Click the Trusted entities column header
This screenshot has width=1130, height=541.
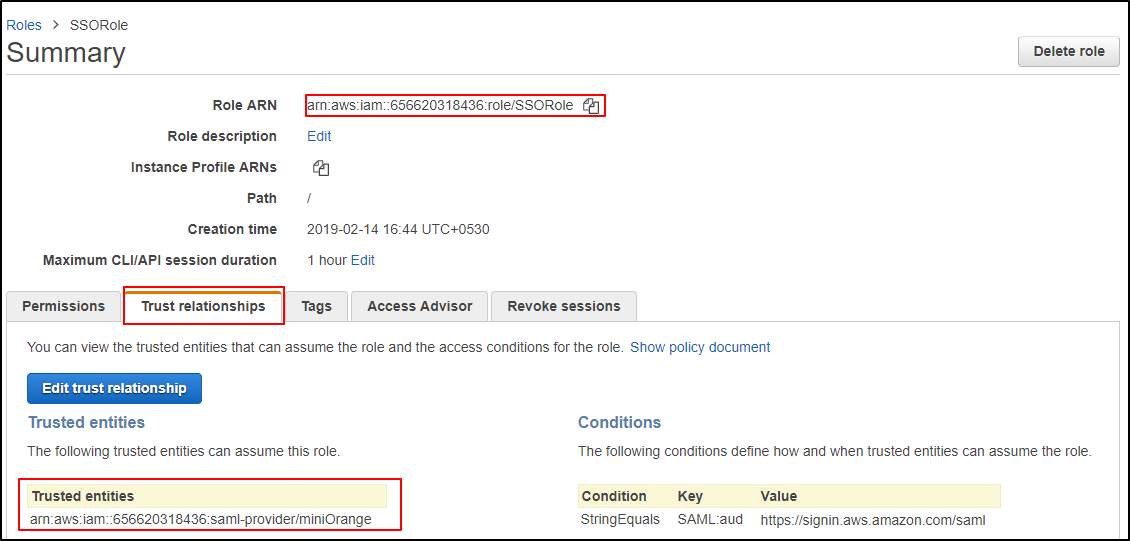(83, 496)
